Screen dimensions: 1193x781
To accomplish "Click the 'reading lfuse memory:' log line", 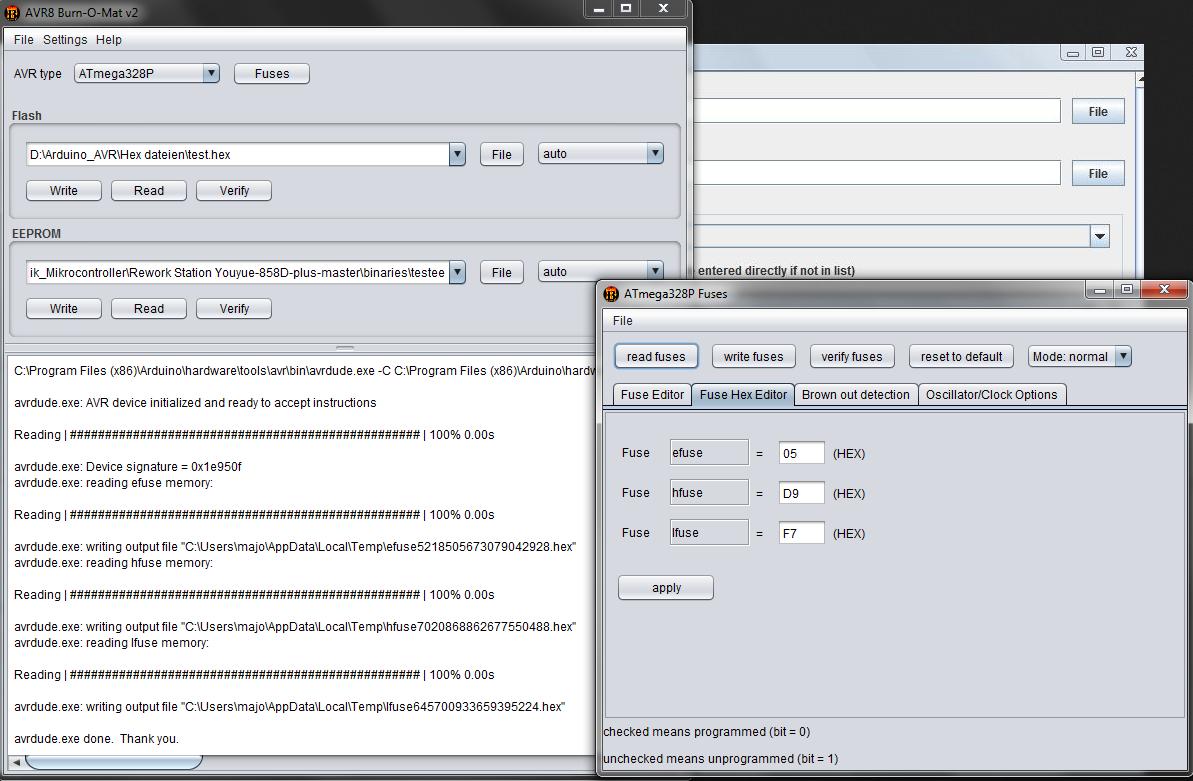I will pos(111,642).
